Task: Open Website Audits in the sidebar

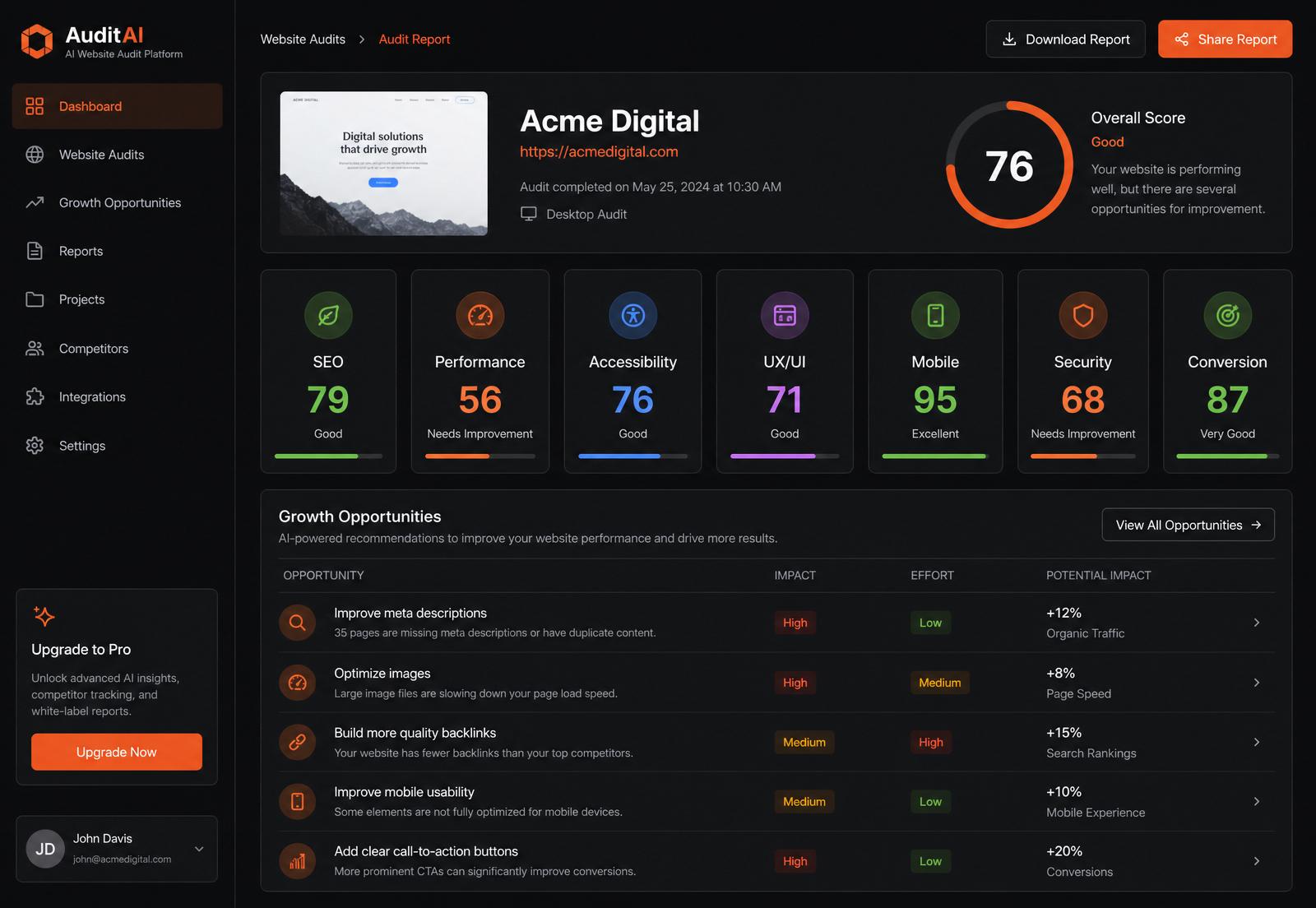Action: pos(117,155)
